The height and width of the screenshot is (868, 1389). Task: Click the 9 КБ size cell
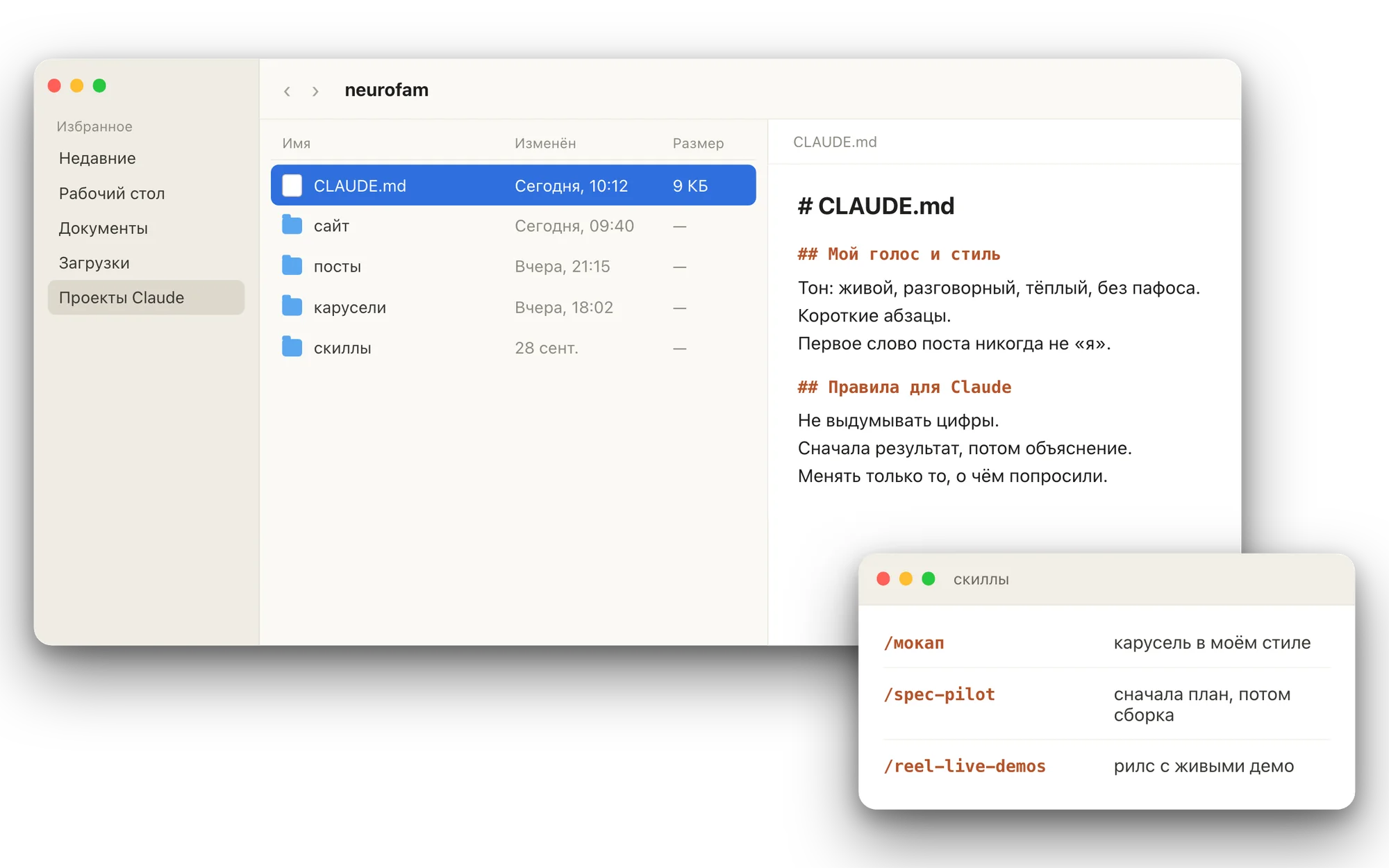pyautogui.click(x=690, y=186)
